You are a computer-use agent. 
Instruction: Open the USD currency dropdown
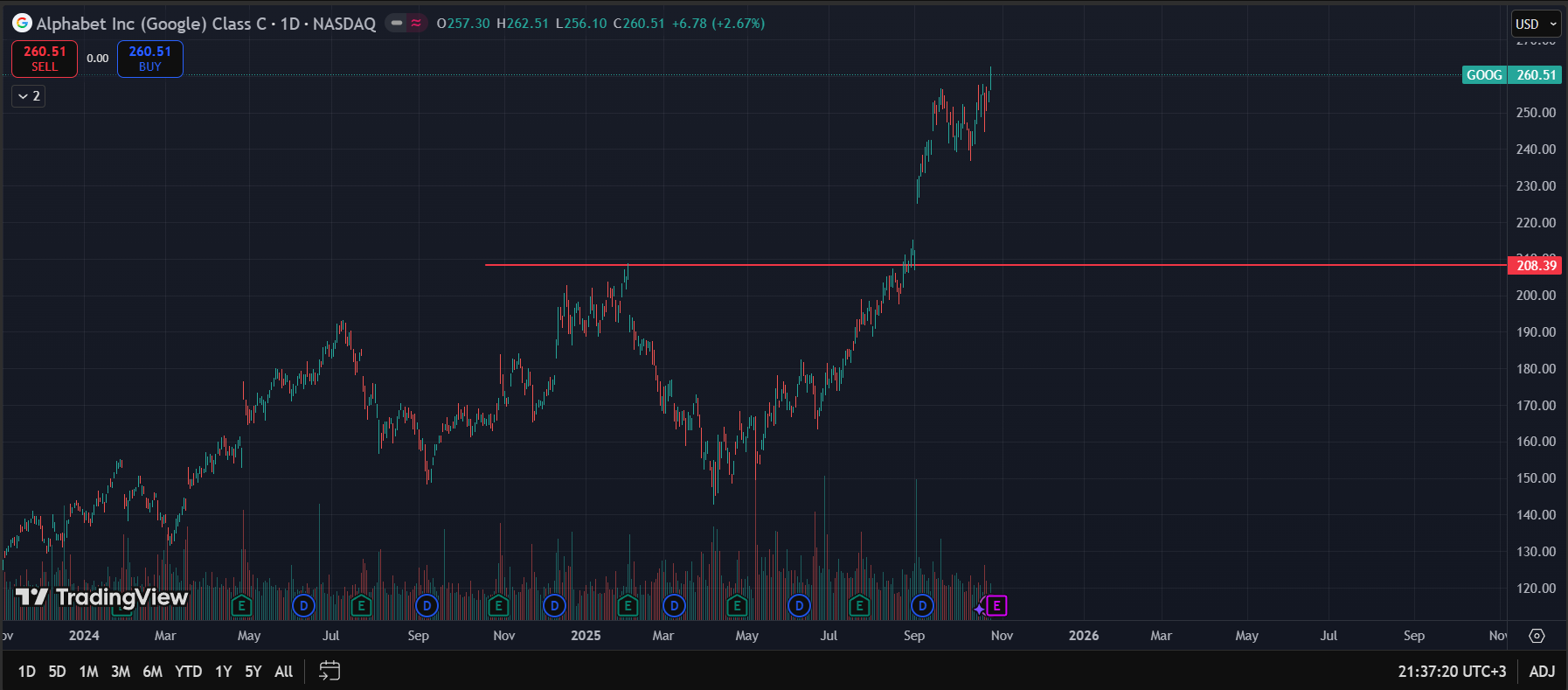point(1536,24)
